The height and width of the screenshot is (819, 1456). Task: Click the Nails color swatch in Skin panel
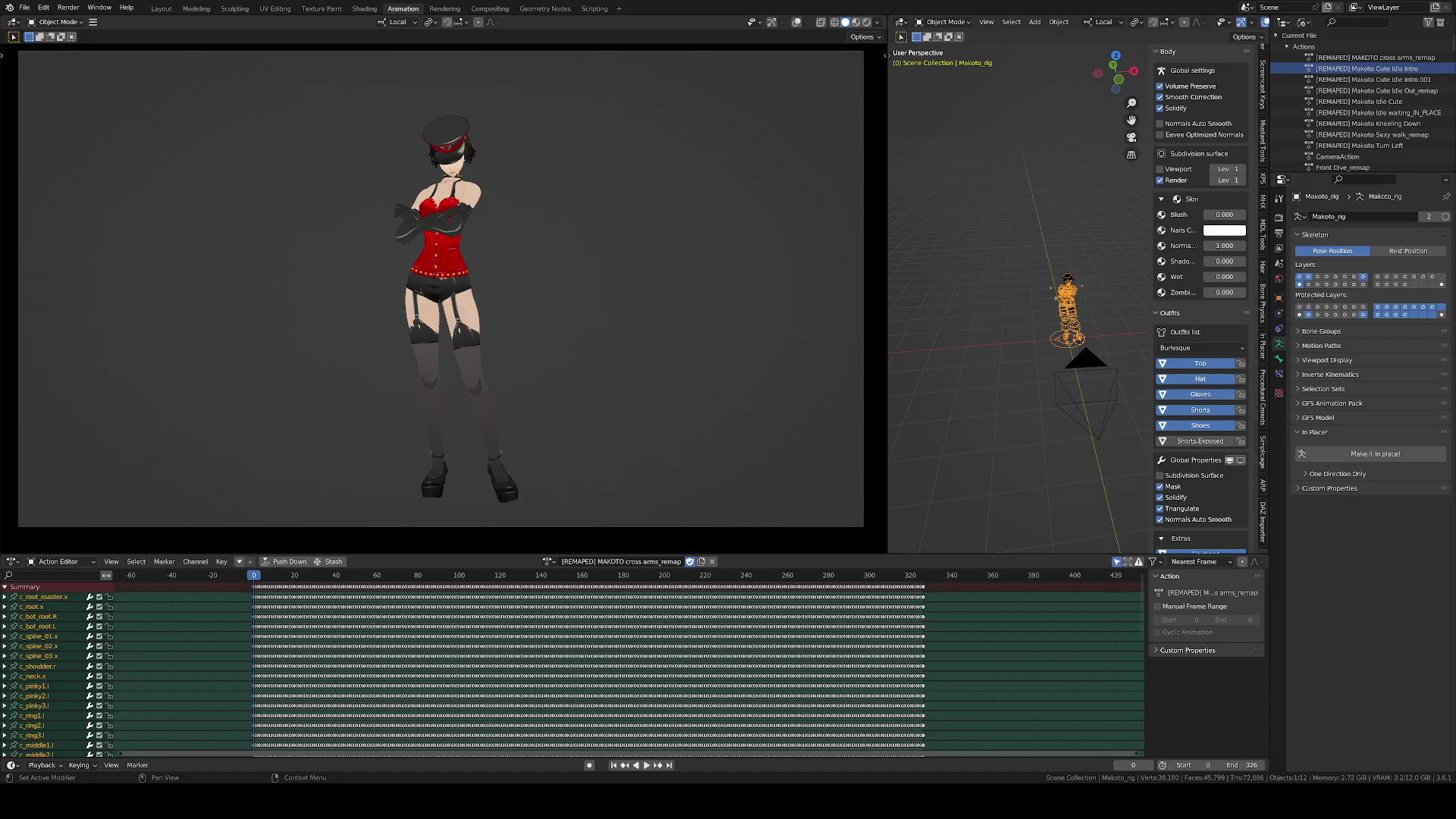click(1225, 231)
